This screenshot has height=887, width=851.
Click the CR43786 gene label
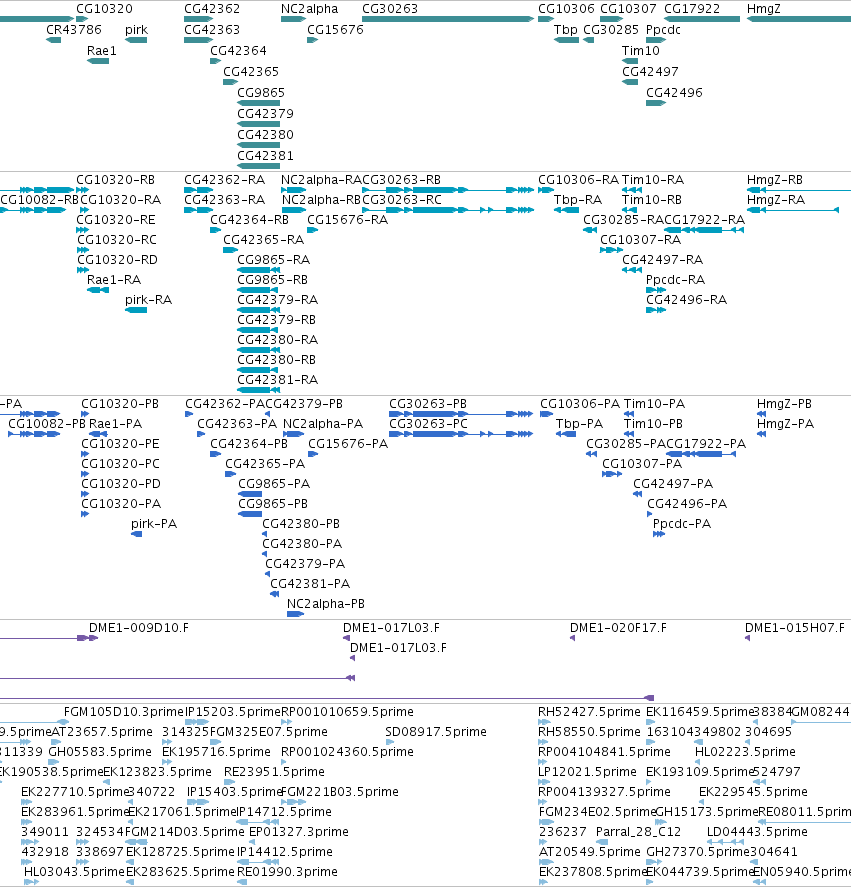(74, 29)
